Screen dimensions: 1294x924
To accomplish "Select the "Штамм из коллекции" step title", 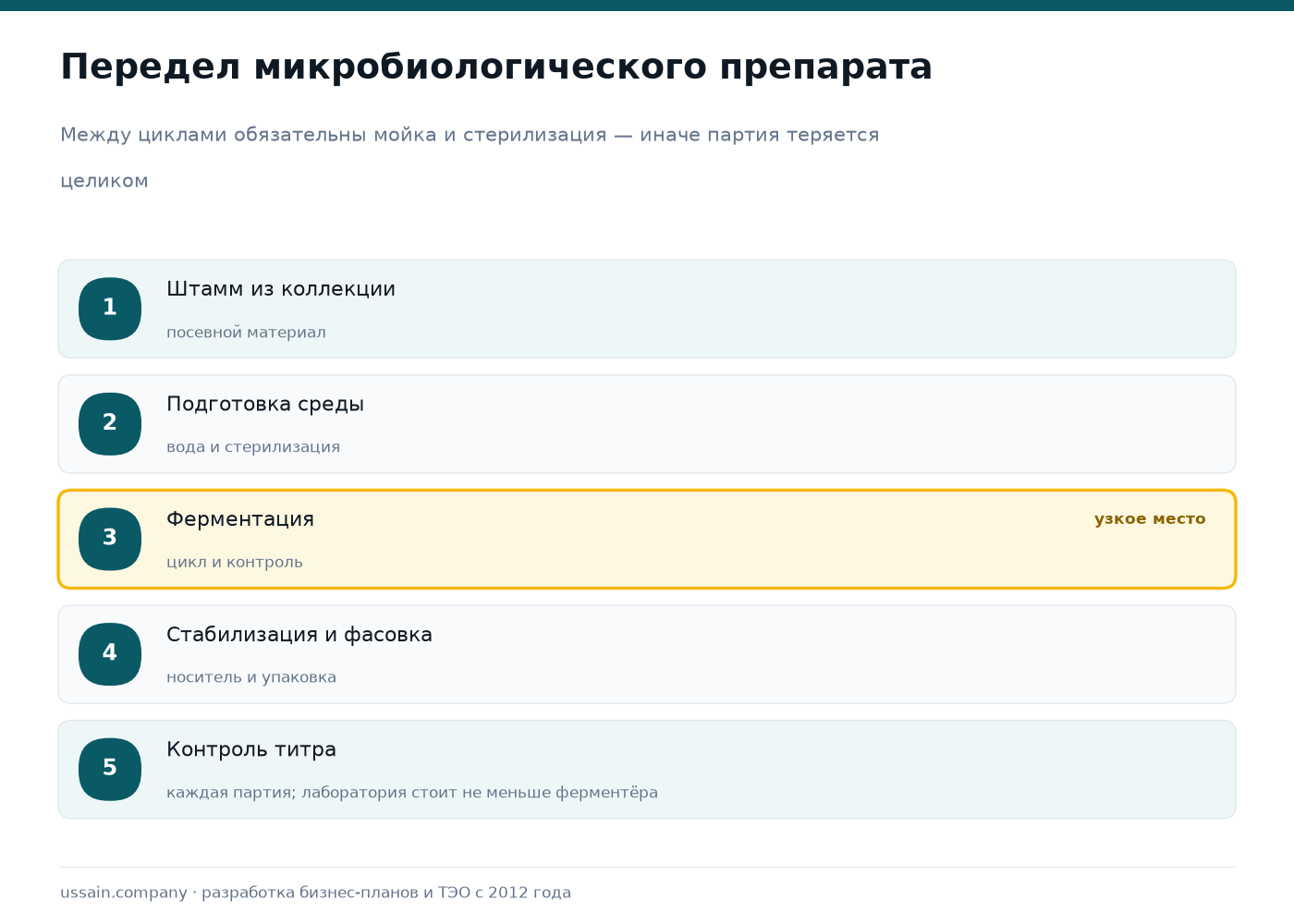I will point(281,289).
